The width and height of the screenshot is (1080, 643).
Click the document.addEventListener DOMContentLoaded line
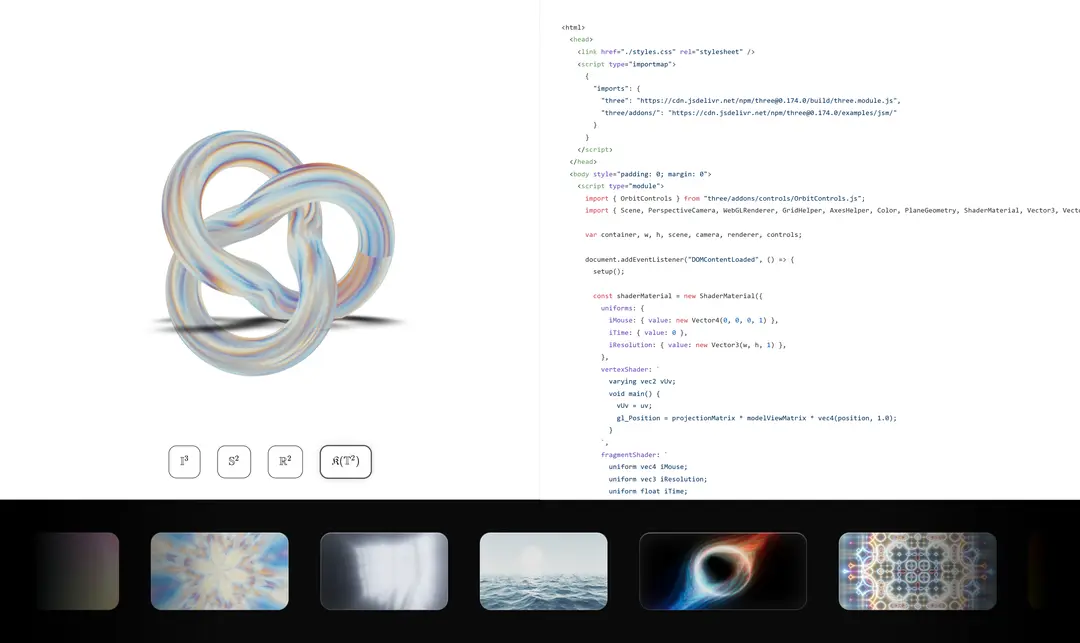[x=689, y=260]
